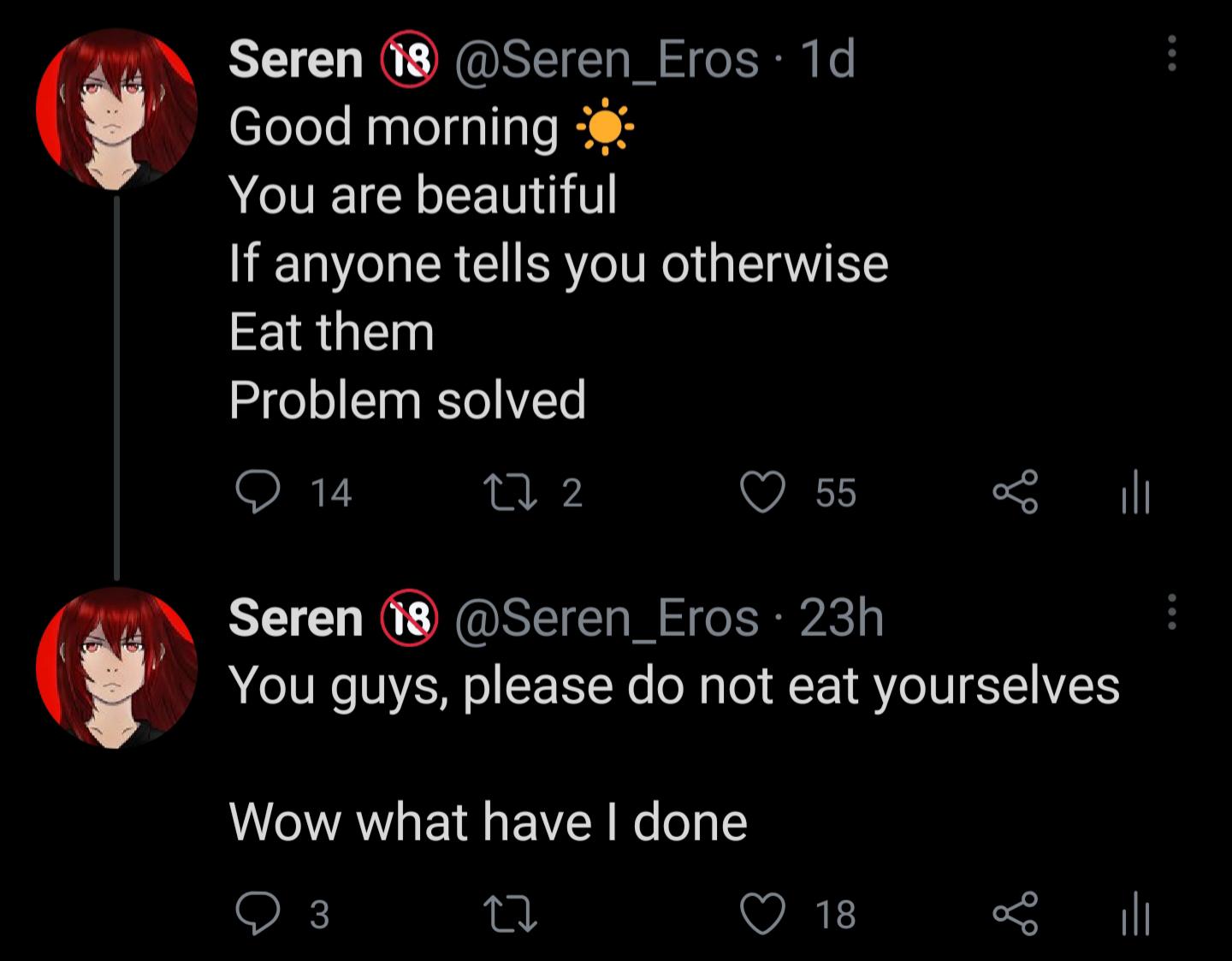Like the 'please do not eat yourselves' tweet
Image resolution: width=1232 pixels, height=961 pixels.
click(x=762, y=914)
